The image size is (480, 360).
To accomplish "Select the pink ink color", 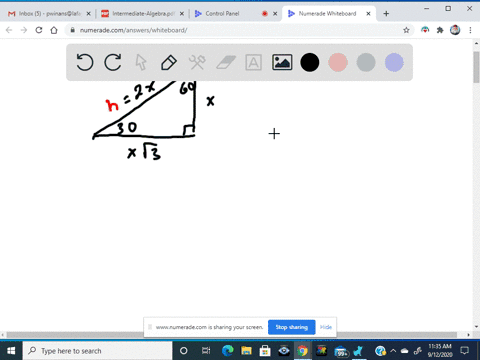I will click(x=338, y=62).
